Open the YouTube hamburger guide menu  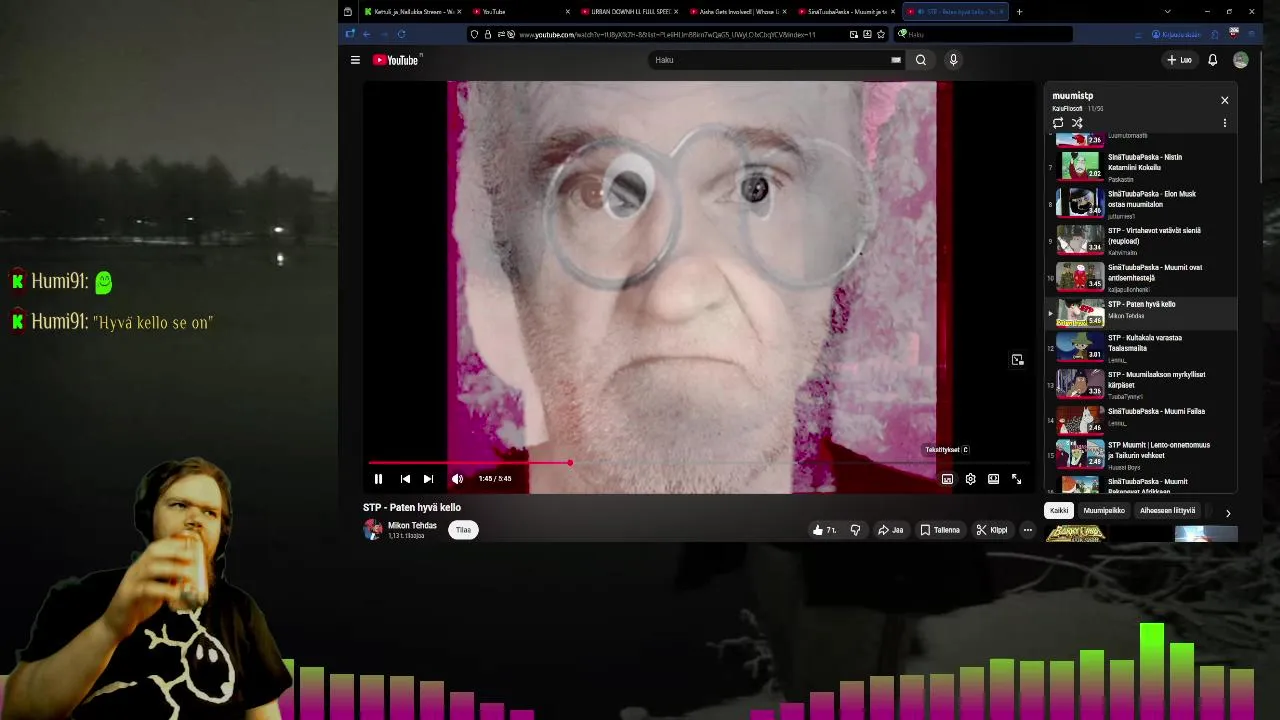[x=355, y=60]
